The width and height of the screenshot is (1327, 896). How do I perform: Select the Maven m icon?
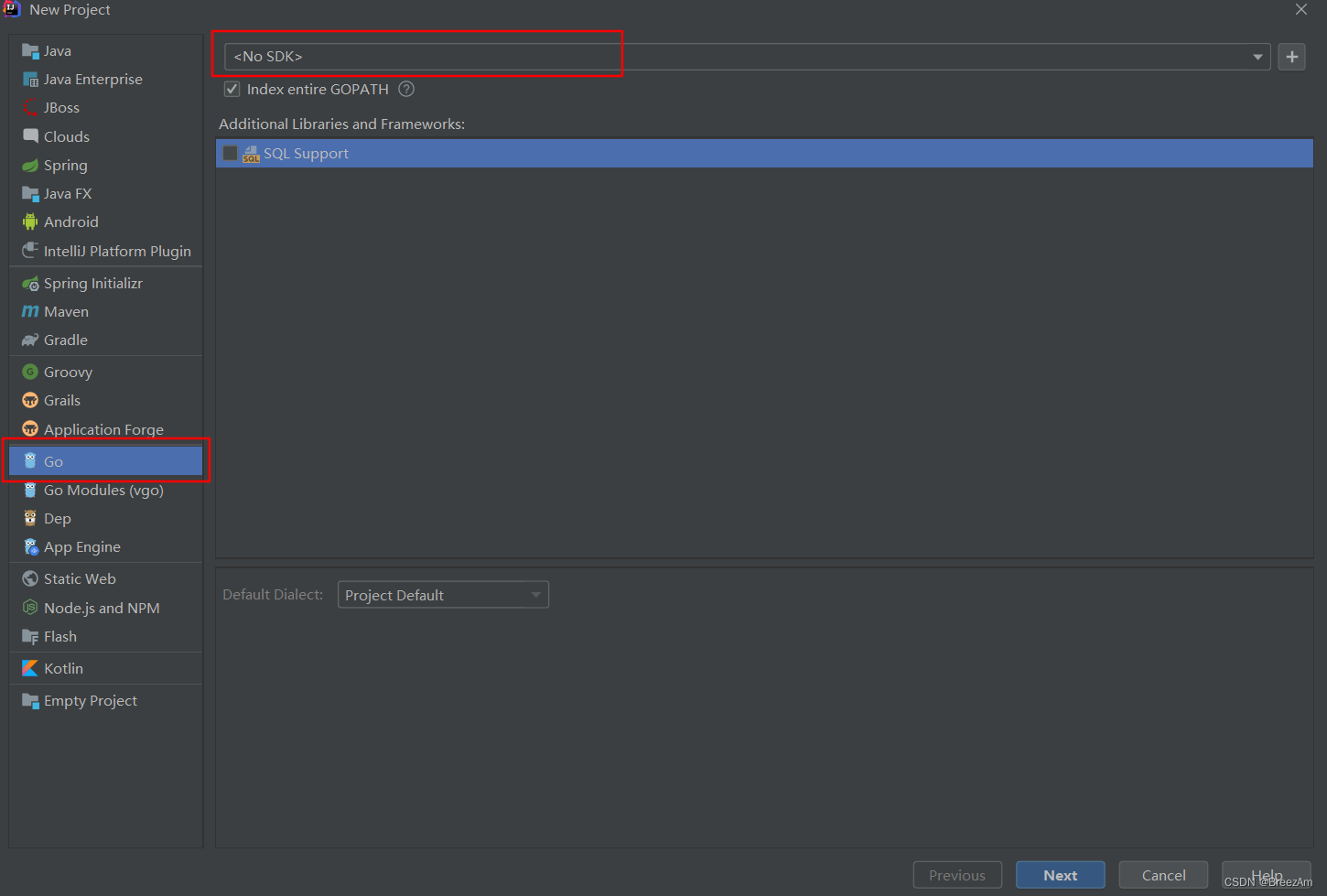click(x=30, y=312)
